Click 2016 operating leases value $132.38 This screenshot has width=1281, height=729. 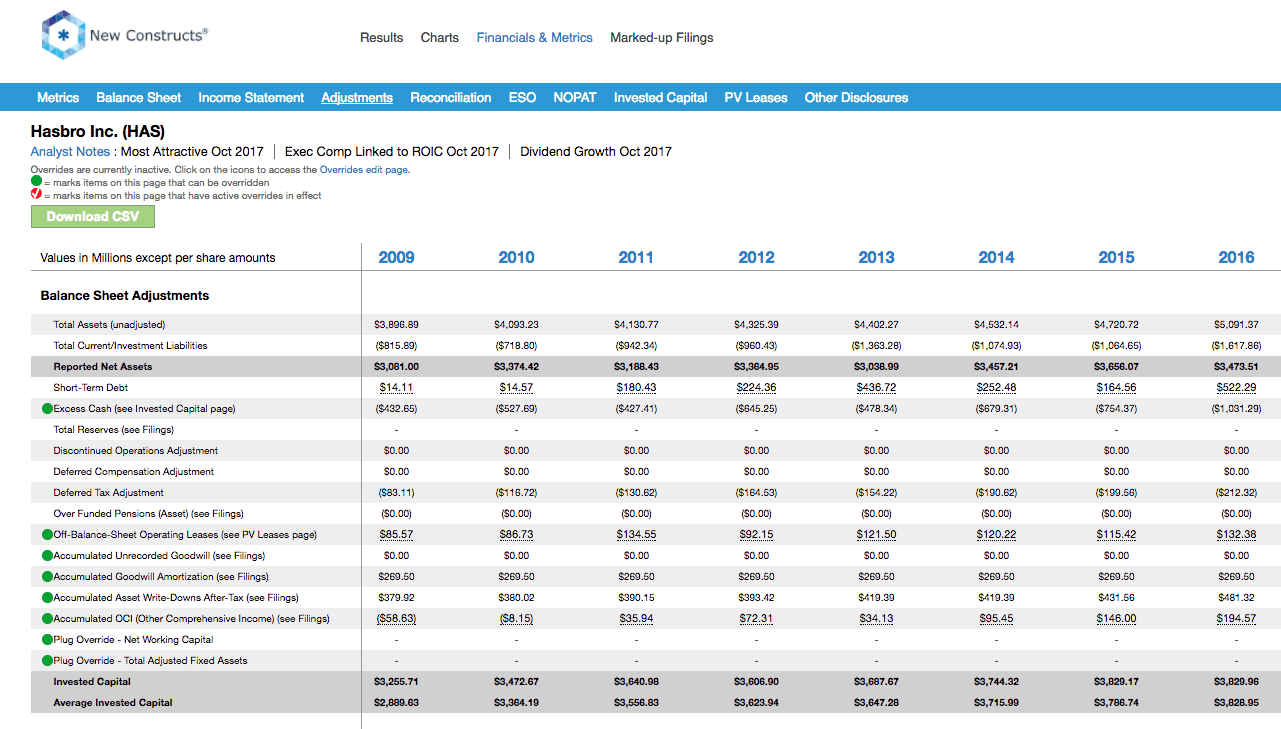tap(1236, 535)
